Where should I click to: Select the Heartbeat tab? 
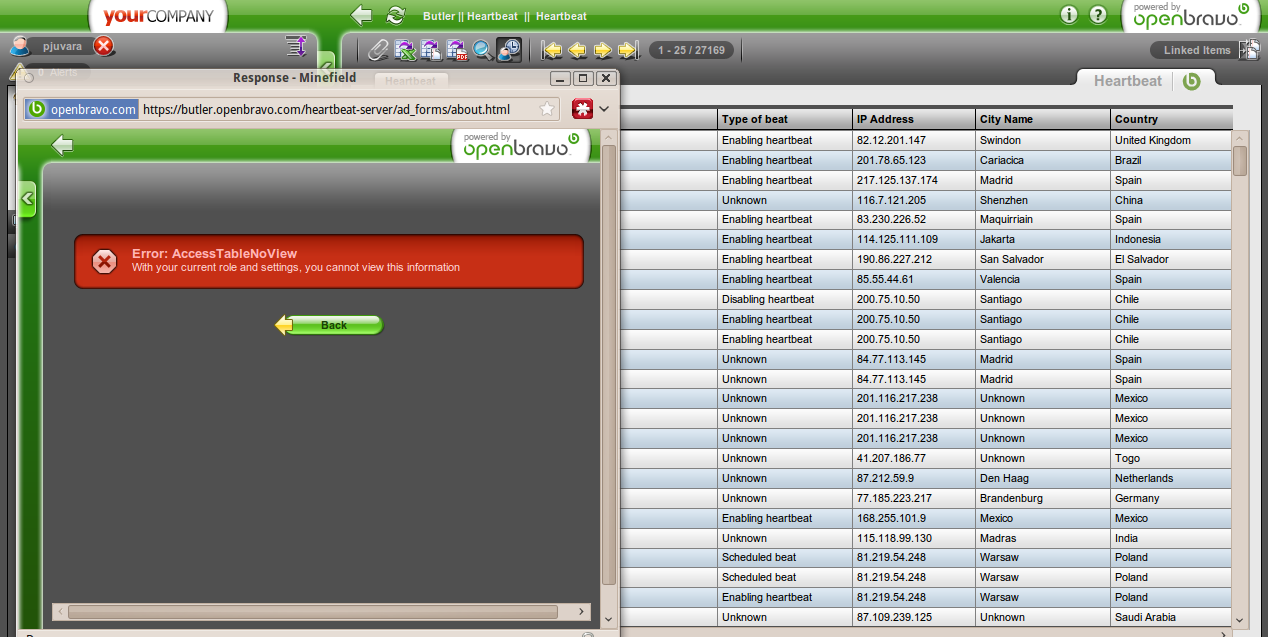pyautogui.click(x=1128, y=81)
